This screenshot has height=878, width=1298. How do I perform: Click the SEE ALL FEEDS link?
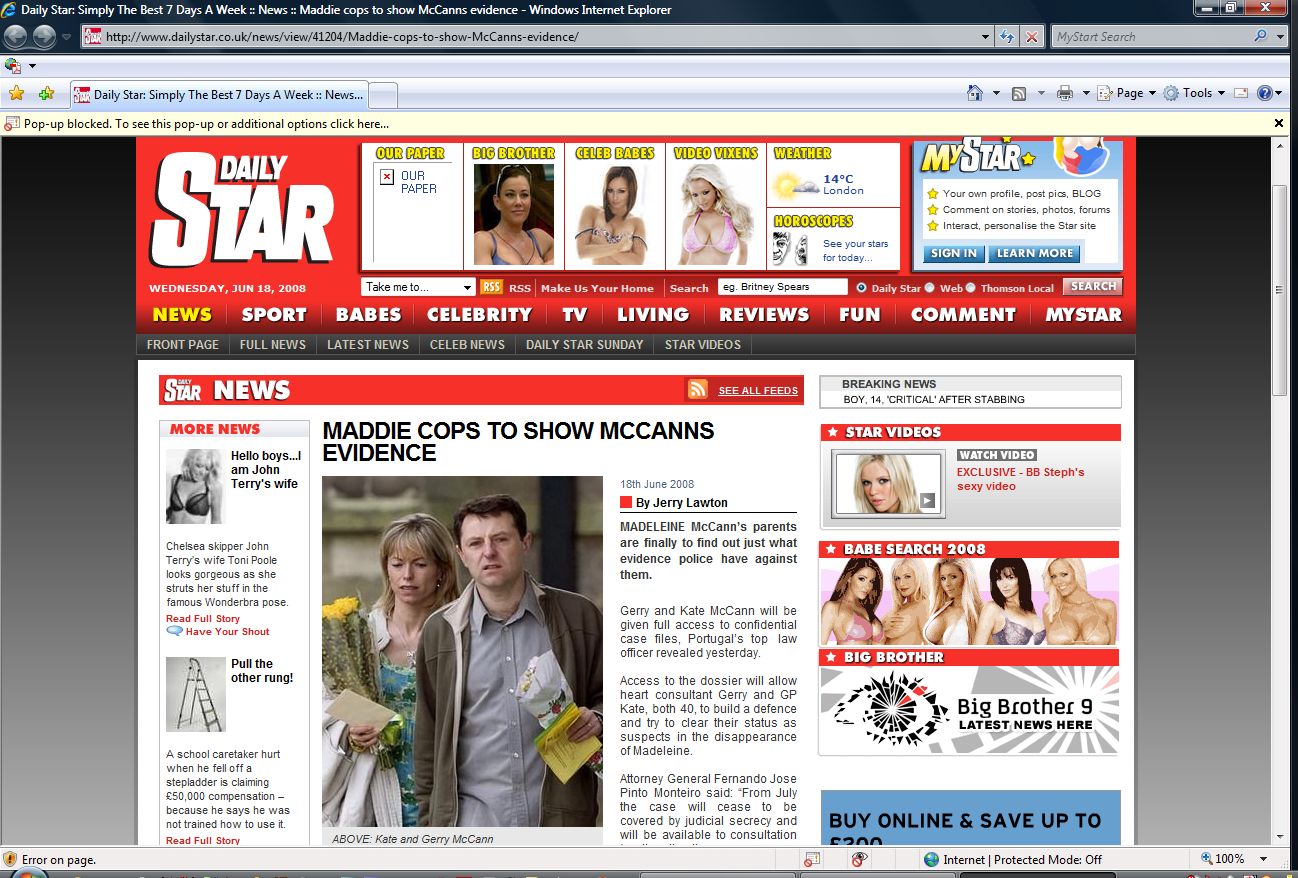(x=758, y=390)
